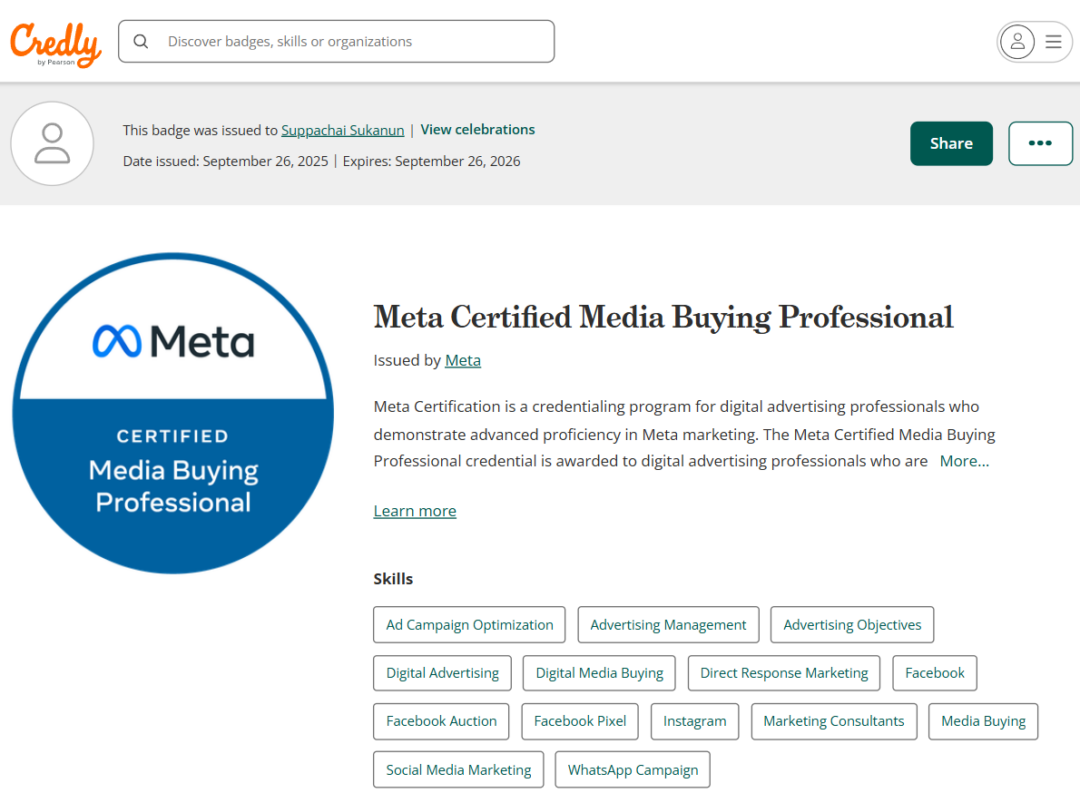Open the ellipsis more options button
The height and width of the screenshot is (793, 1080).
click(x=1040, y=143)
